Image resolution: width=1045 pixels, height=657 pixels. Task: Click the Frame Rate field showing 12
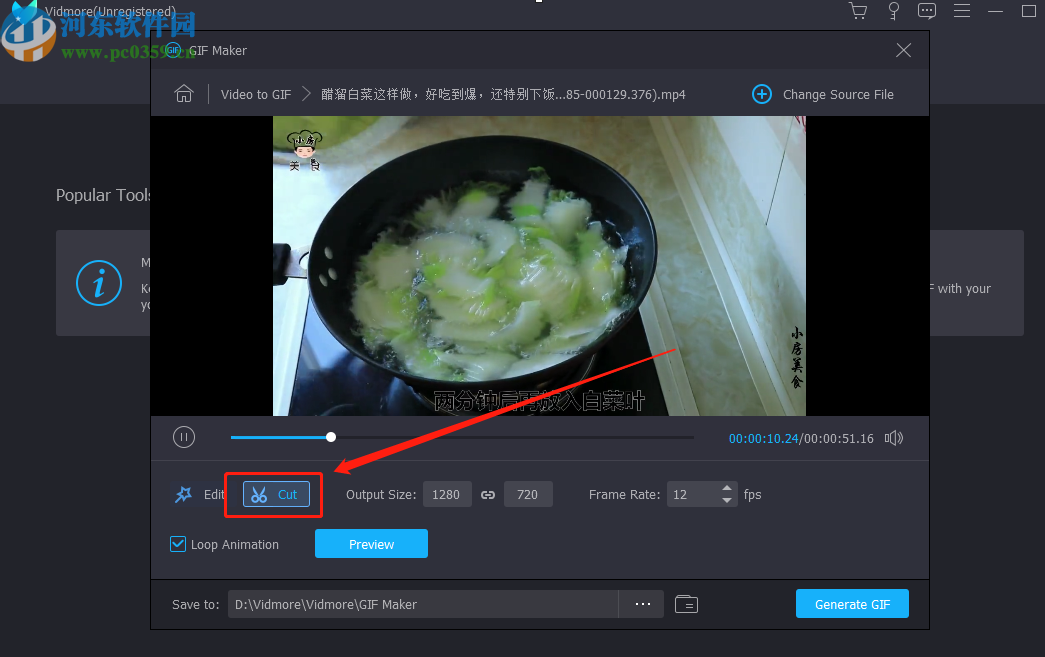694,494
